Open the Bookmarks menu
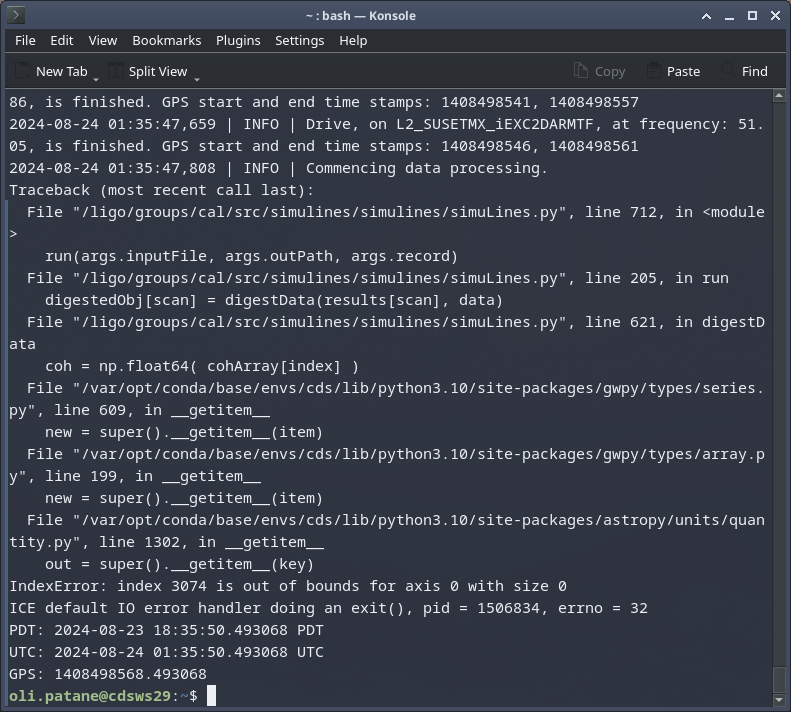This screenshot has height=712, width=791. pyautogui.click(x=166, y=40)
